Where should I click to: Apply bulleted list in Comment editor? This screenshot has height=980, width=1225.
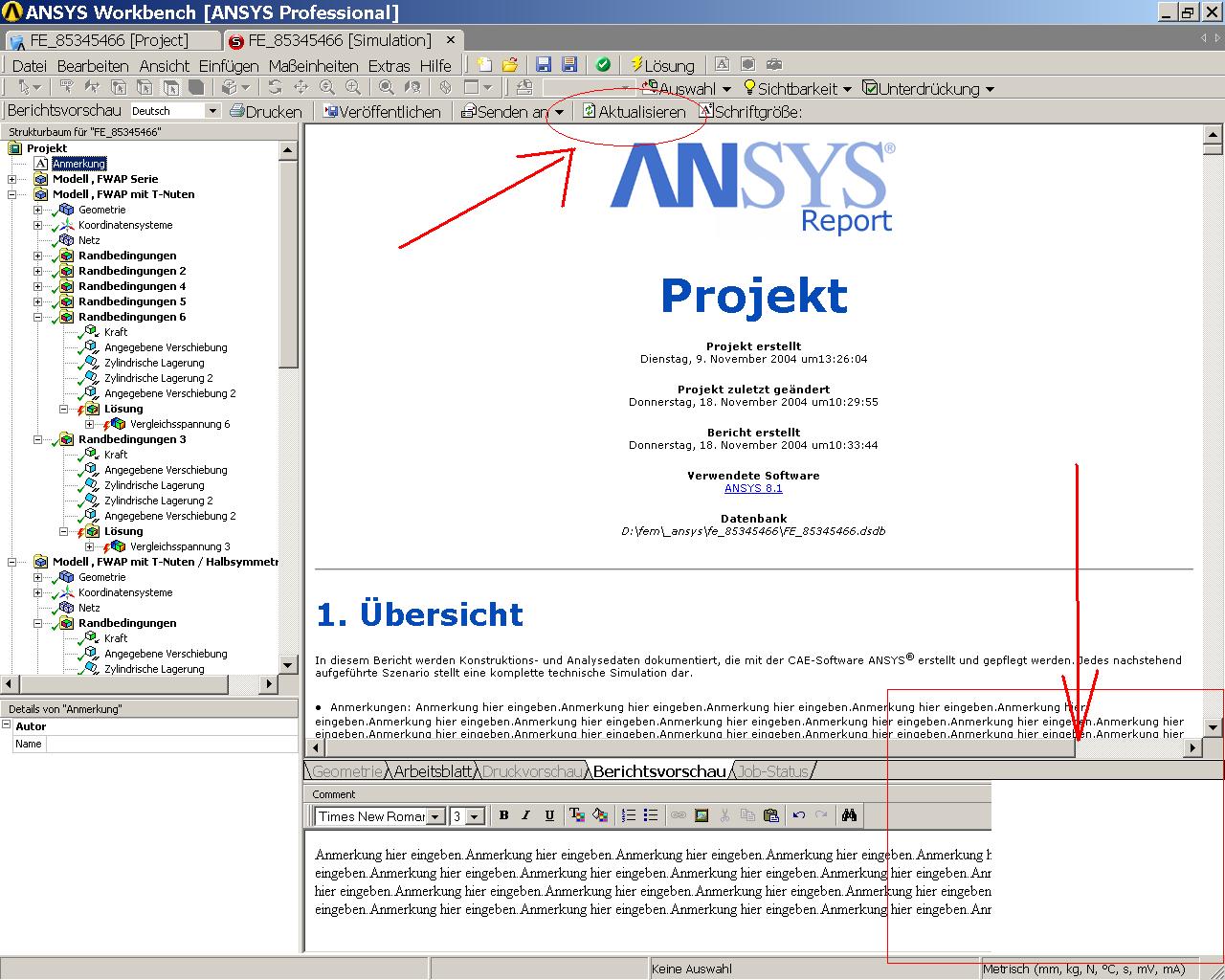[651, 815]
